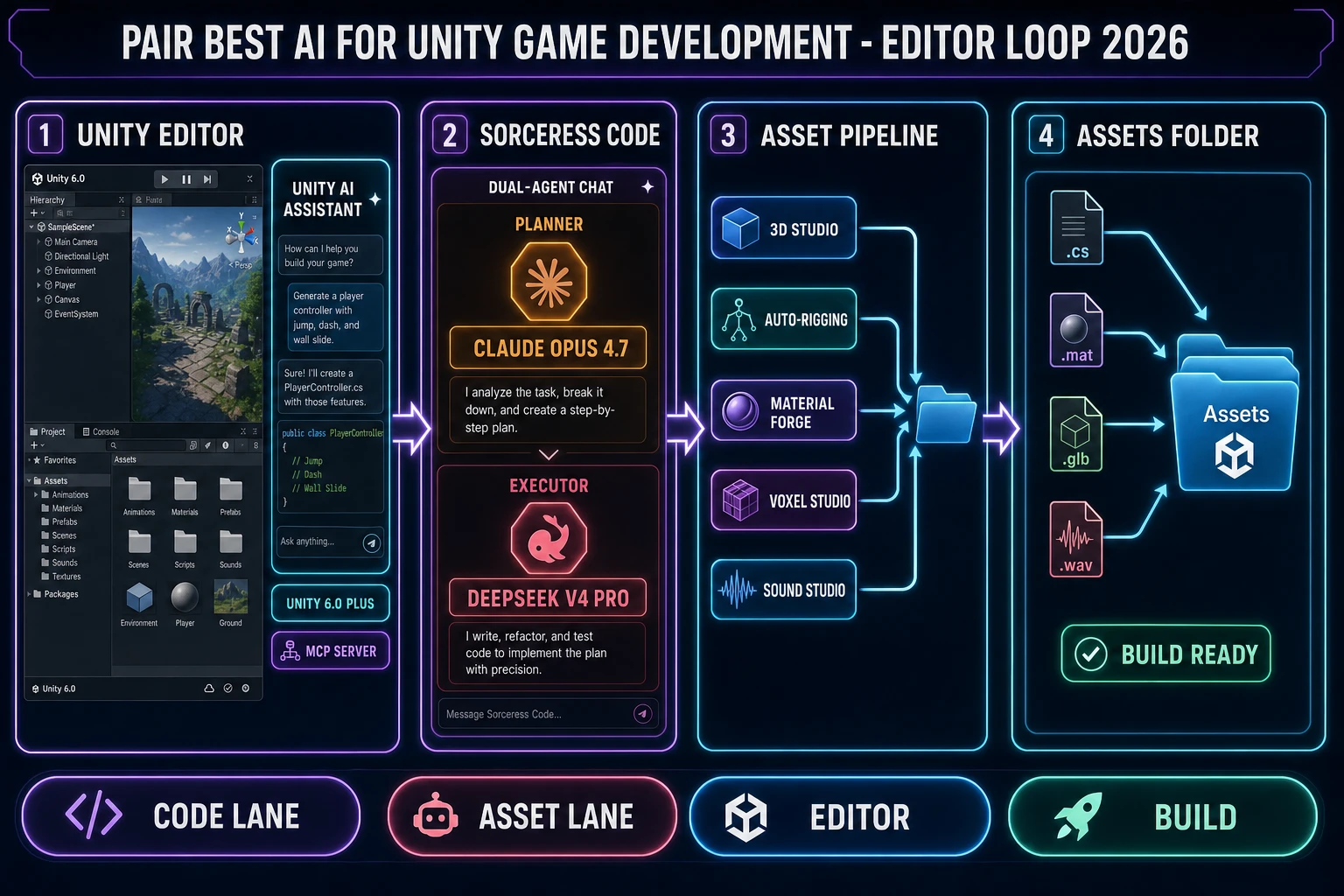Click the scene orientation gizmo

pyautogui.click(x=241, y=232)
